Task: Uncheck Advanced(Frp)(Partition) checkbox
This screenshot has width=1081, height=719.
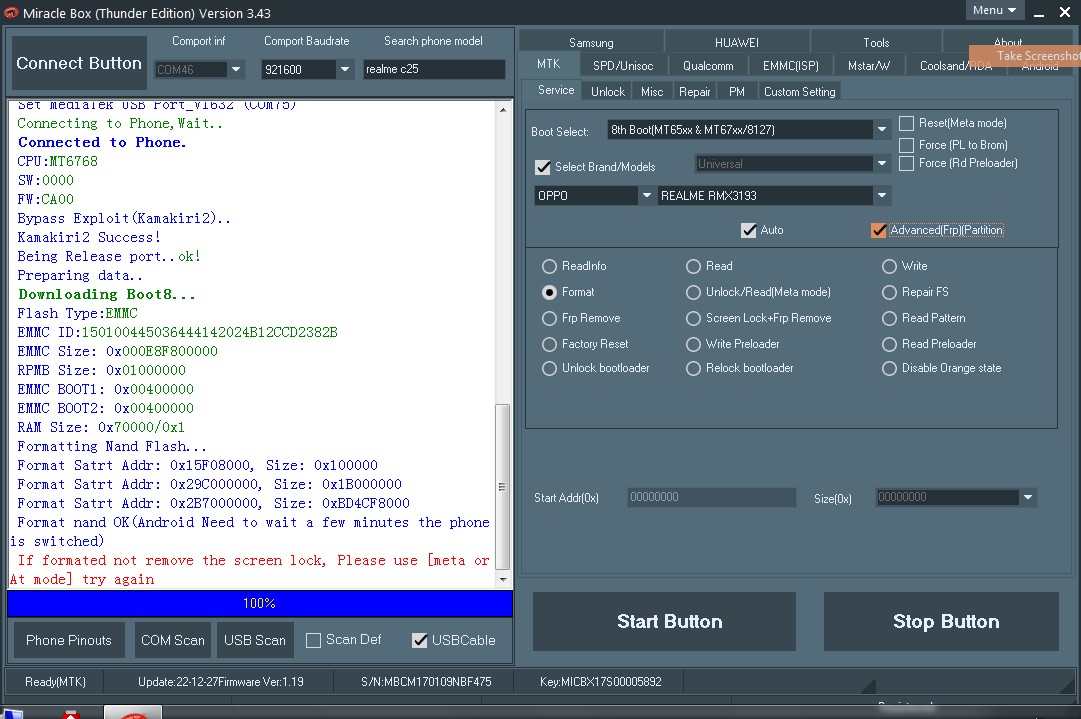Action: (878, 230)
